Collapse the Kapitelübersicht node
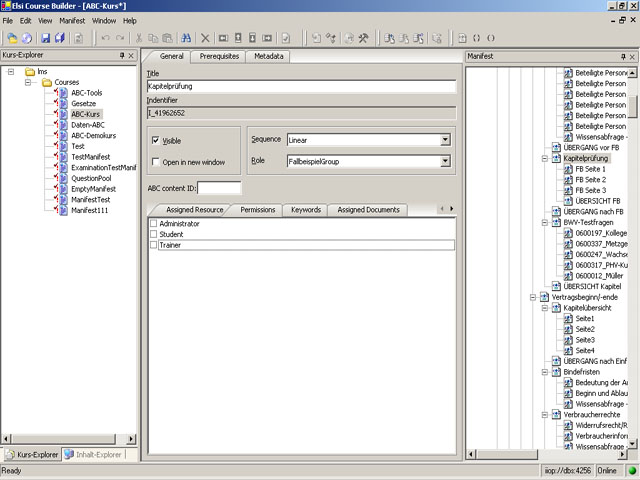 (x=544, y=308)
